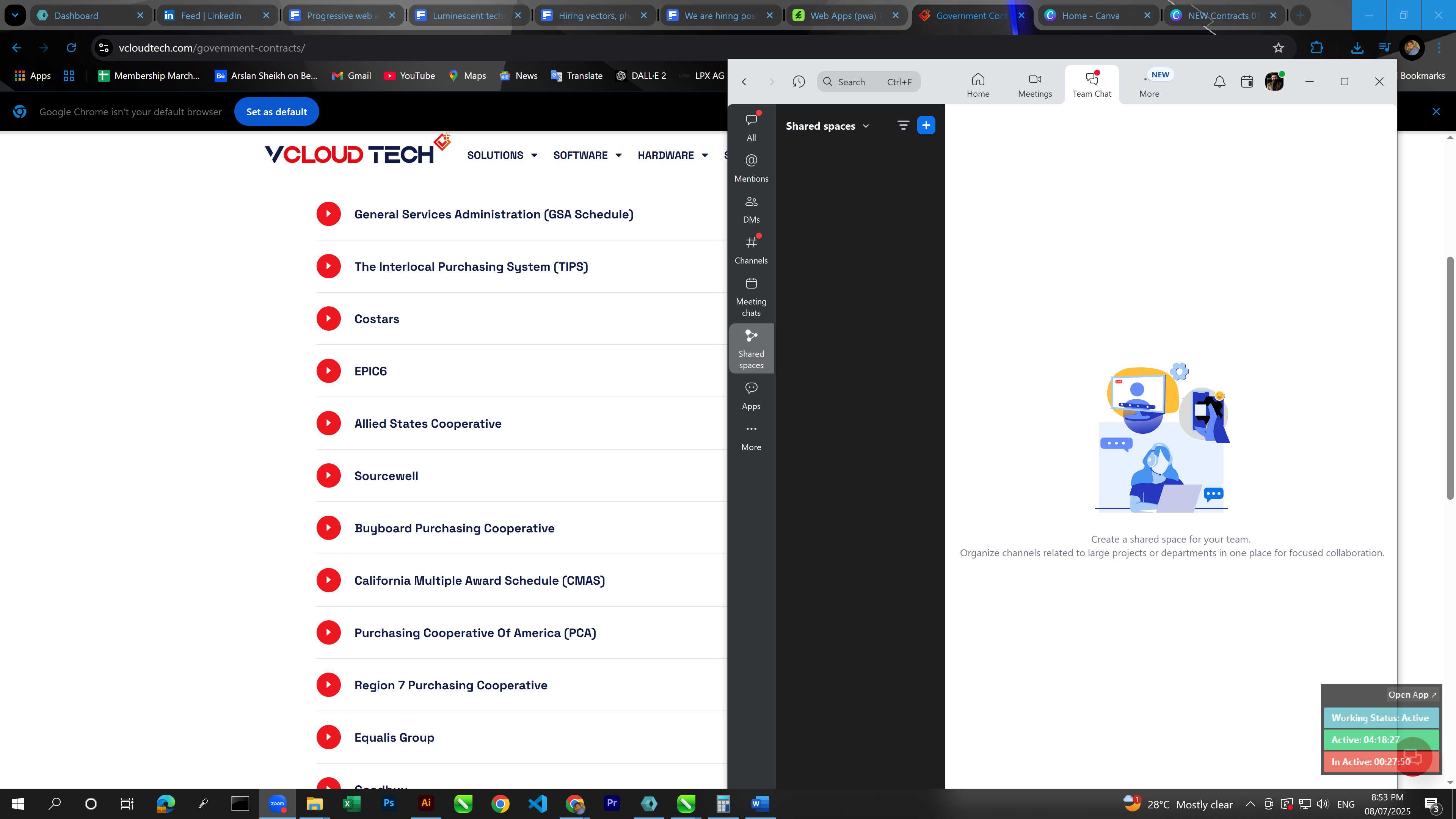Open the Zoom More tab with NEW badge
Viewport: 1456px width, 819px height.
(x=1150, y=85)
